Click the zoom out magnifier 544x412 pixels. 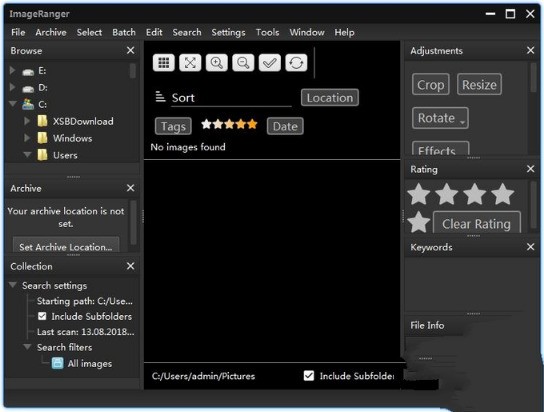pos(243,63)
